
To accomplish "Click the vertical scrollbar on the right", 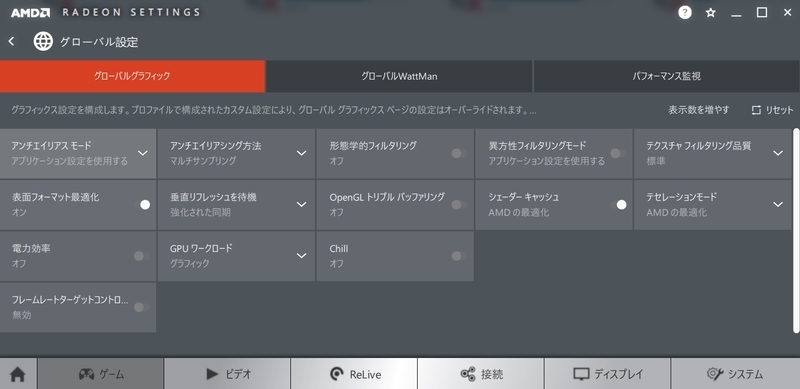I will coord(796,231).
